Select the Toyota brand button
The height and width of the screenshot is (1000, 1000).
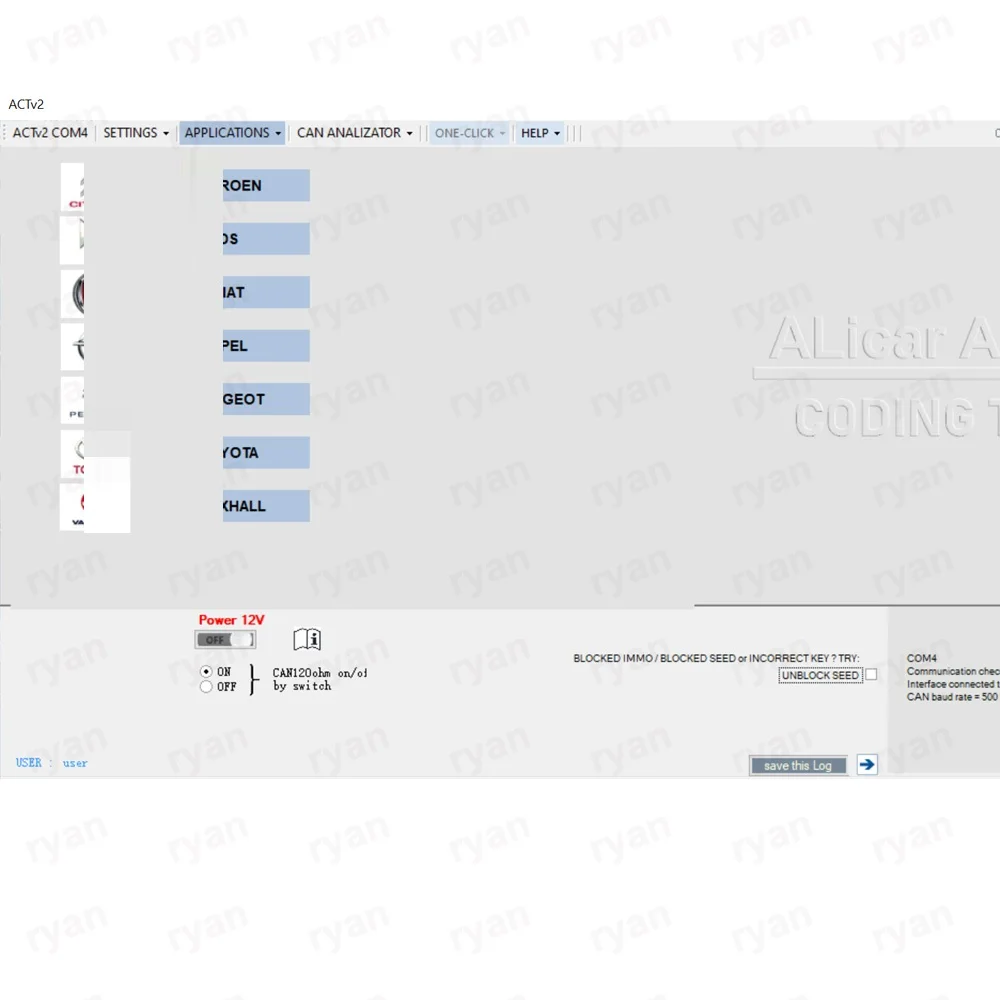[266, 453]
